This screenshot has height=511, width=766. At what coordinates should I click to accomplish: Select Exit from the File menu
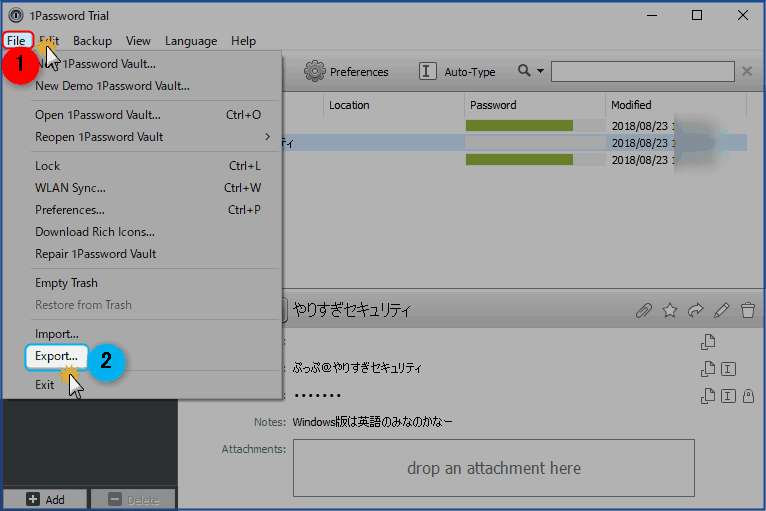pyautogui.click(x=155, y=385)
